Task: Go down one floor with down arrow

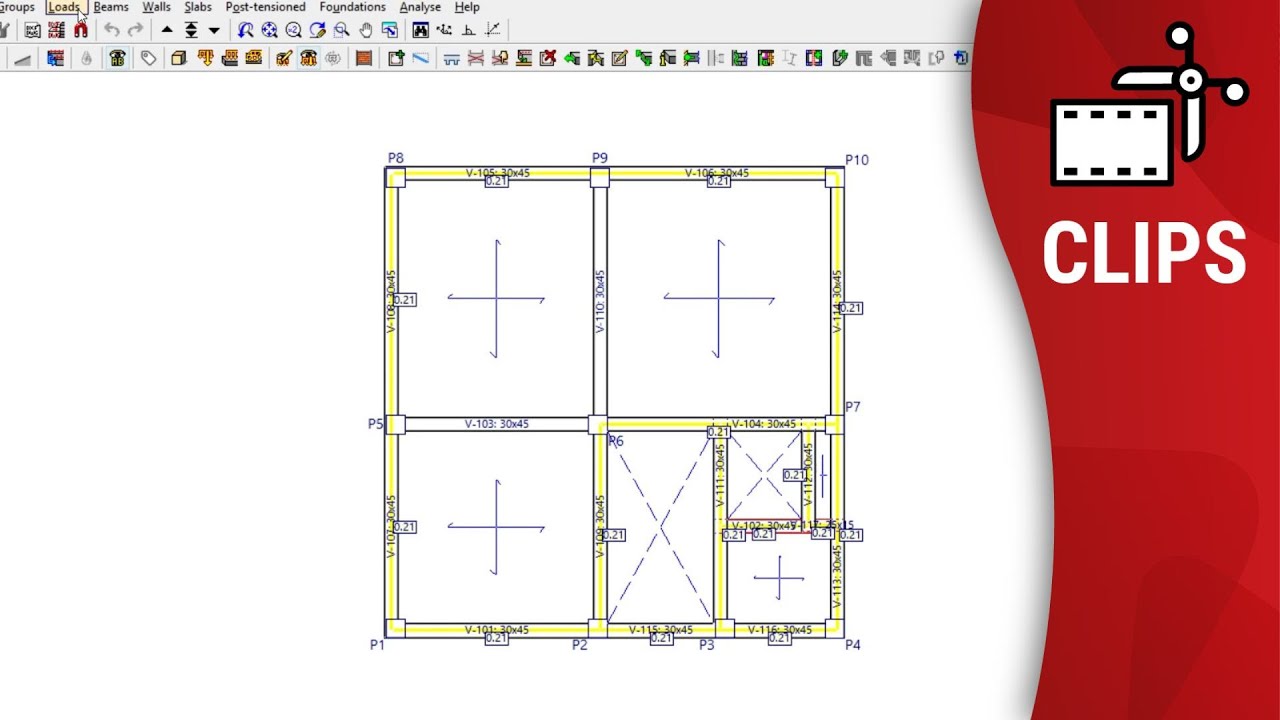Action: [x=214, y=30]
